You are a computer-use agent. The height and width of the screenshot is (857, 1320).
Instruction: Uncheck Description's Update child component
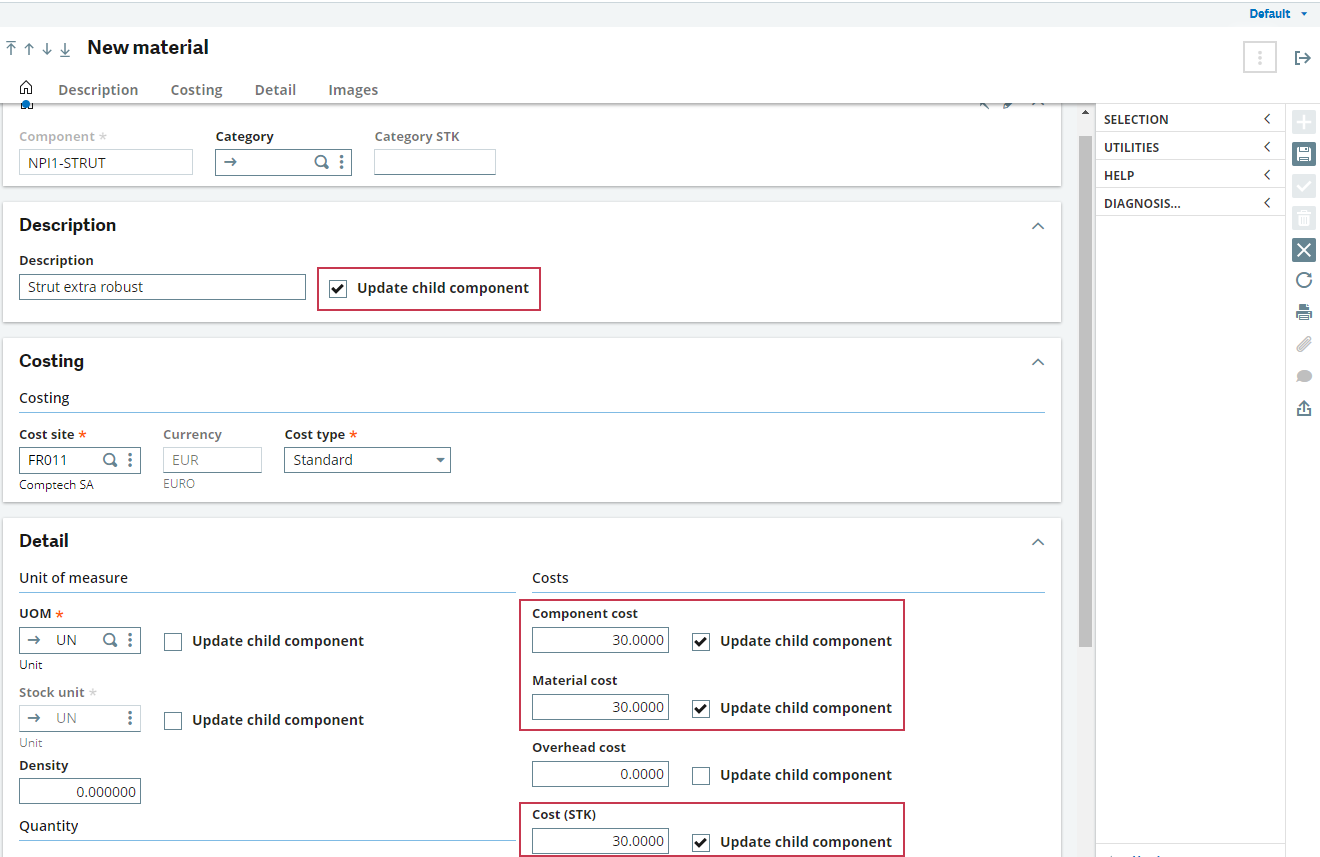coord(339,289)
